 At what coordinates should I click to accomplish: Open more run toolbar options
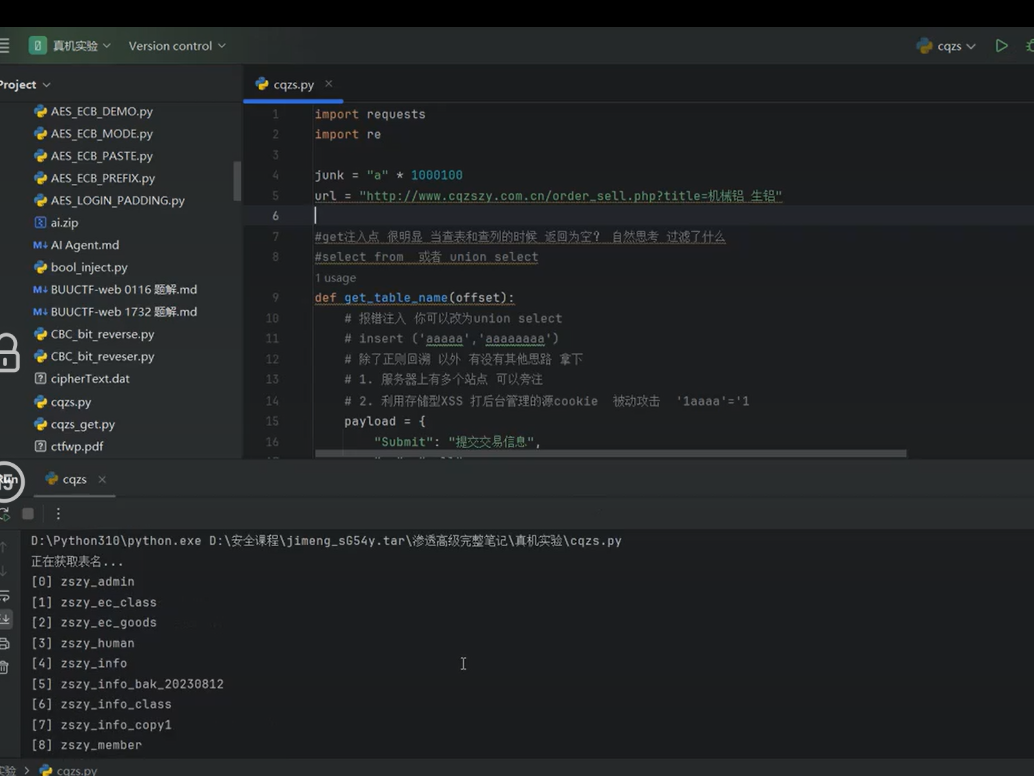point(58,514)
